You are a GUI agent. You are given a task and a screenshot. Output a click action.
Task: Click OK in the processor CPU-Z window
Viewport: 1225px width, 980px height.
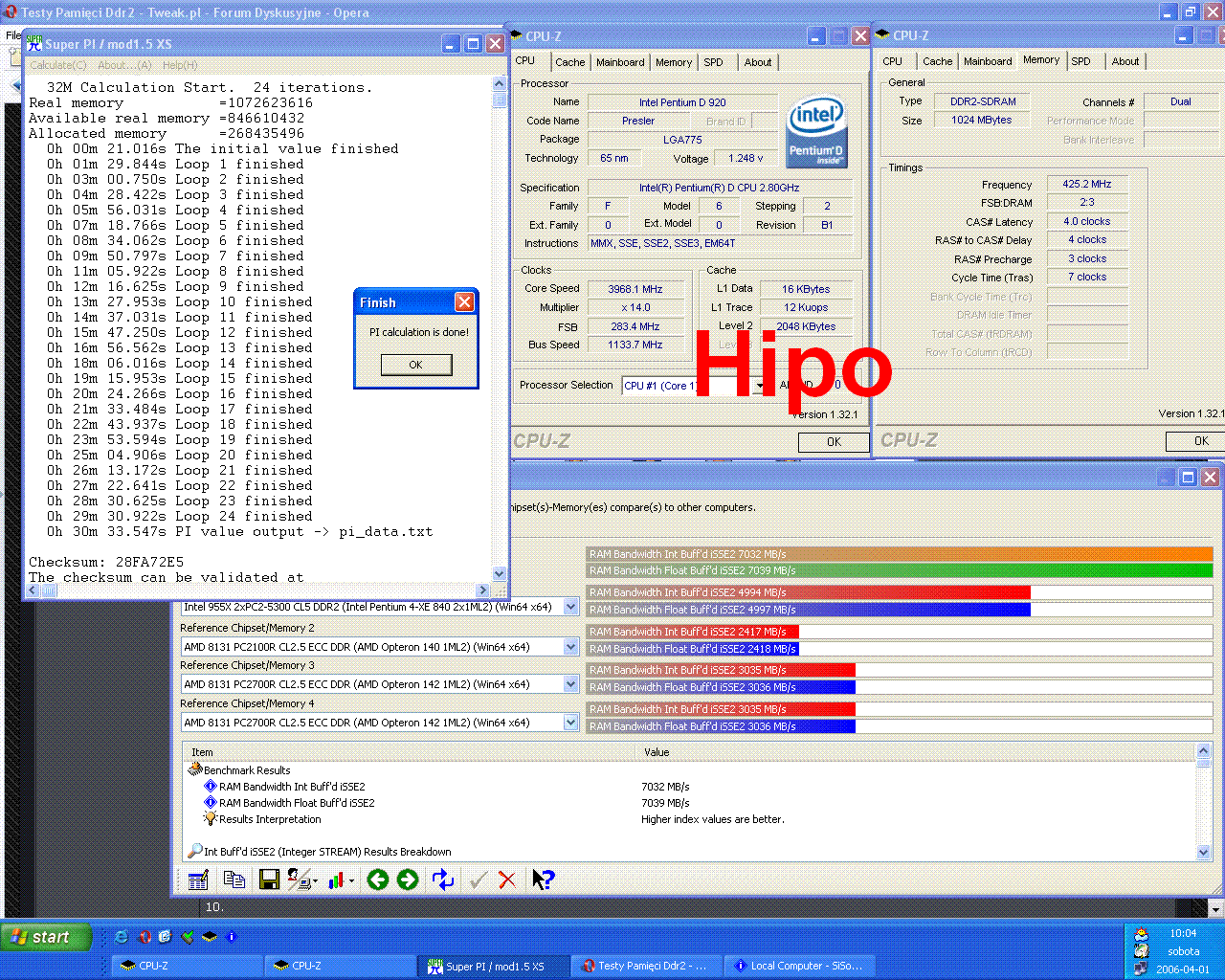pos(834,442)
